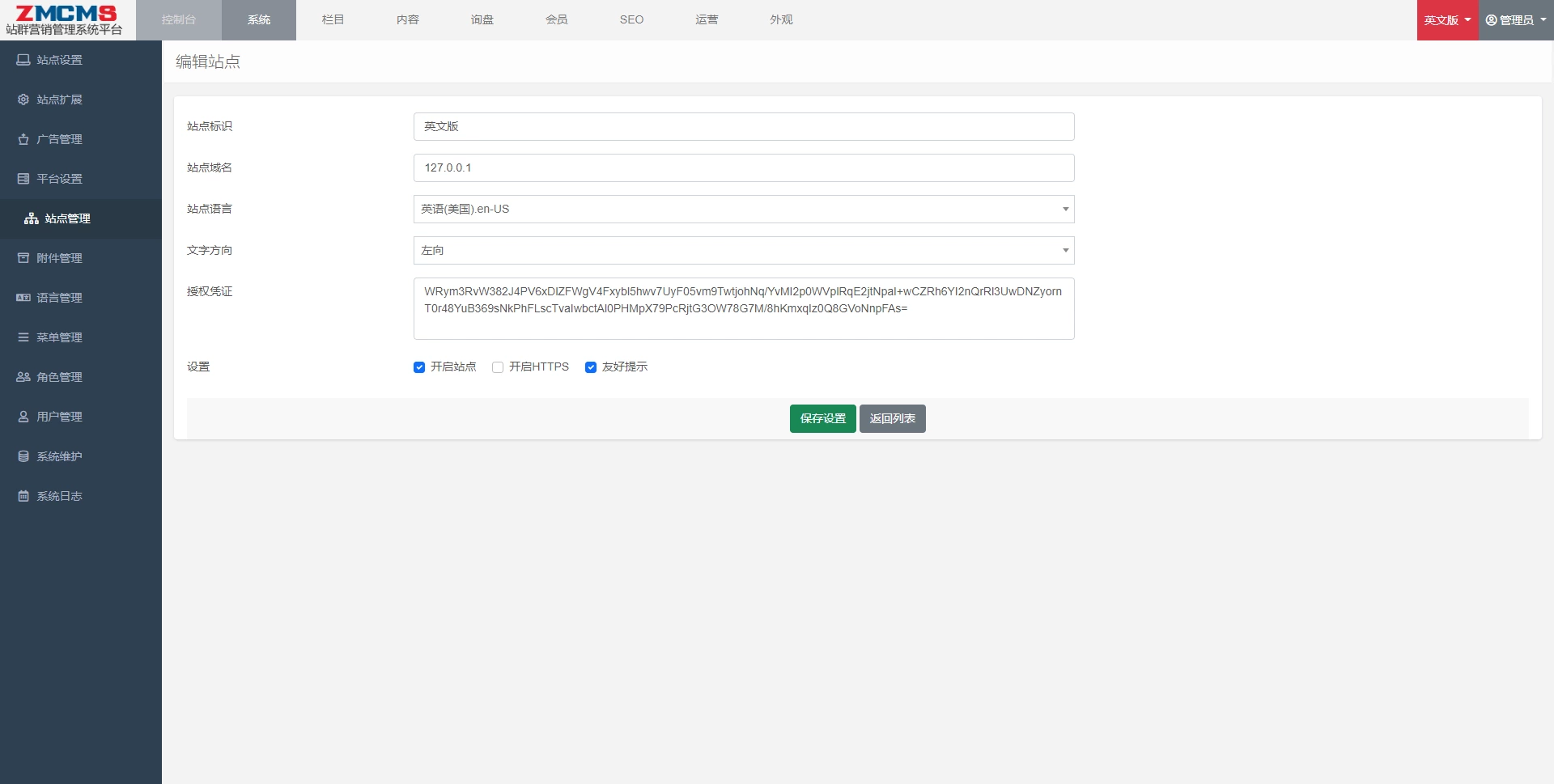Click the 平台设置 sidebar icon

pyautogui.click(x=23, y=179)
